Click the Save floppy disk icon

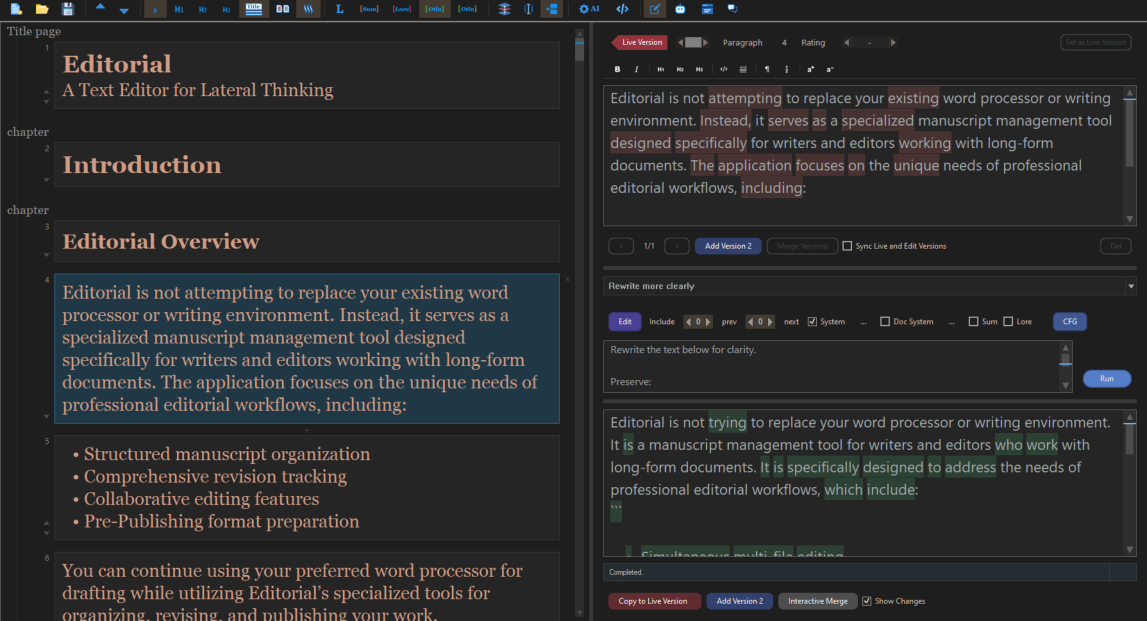67,9
